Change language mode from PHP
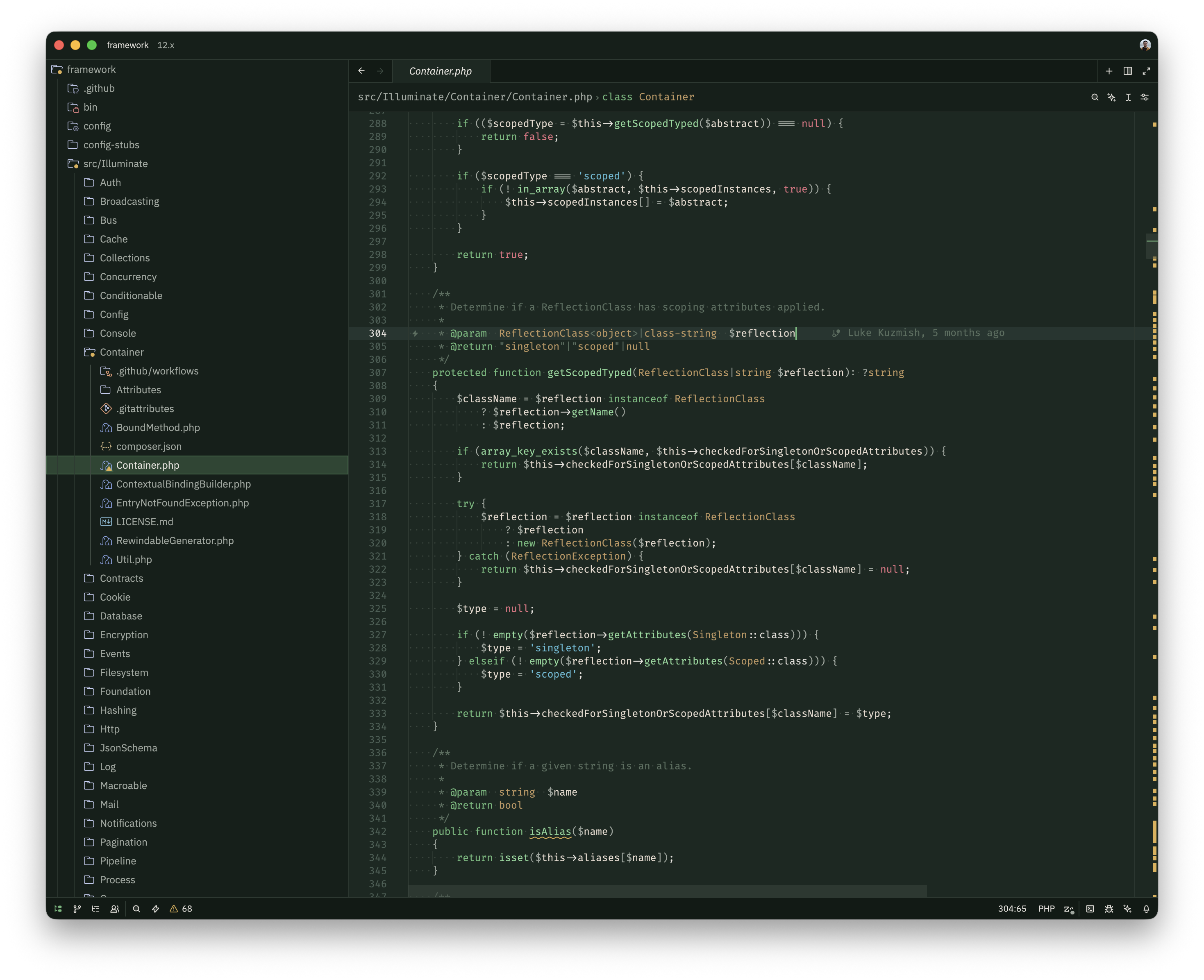 pyautogui.click(x=1047, y=909)
